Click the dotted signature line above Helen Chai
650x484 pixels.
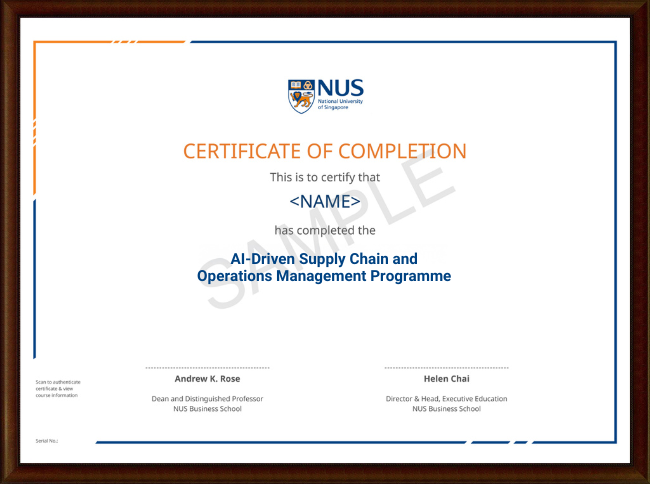446,368
